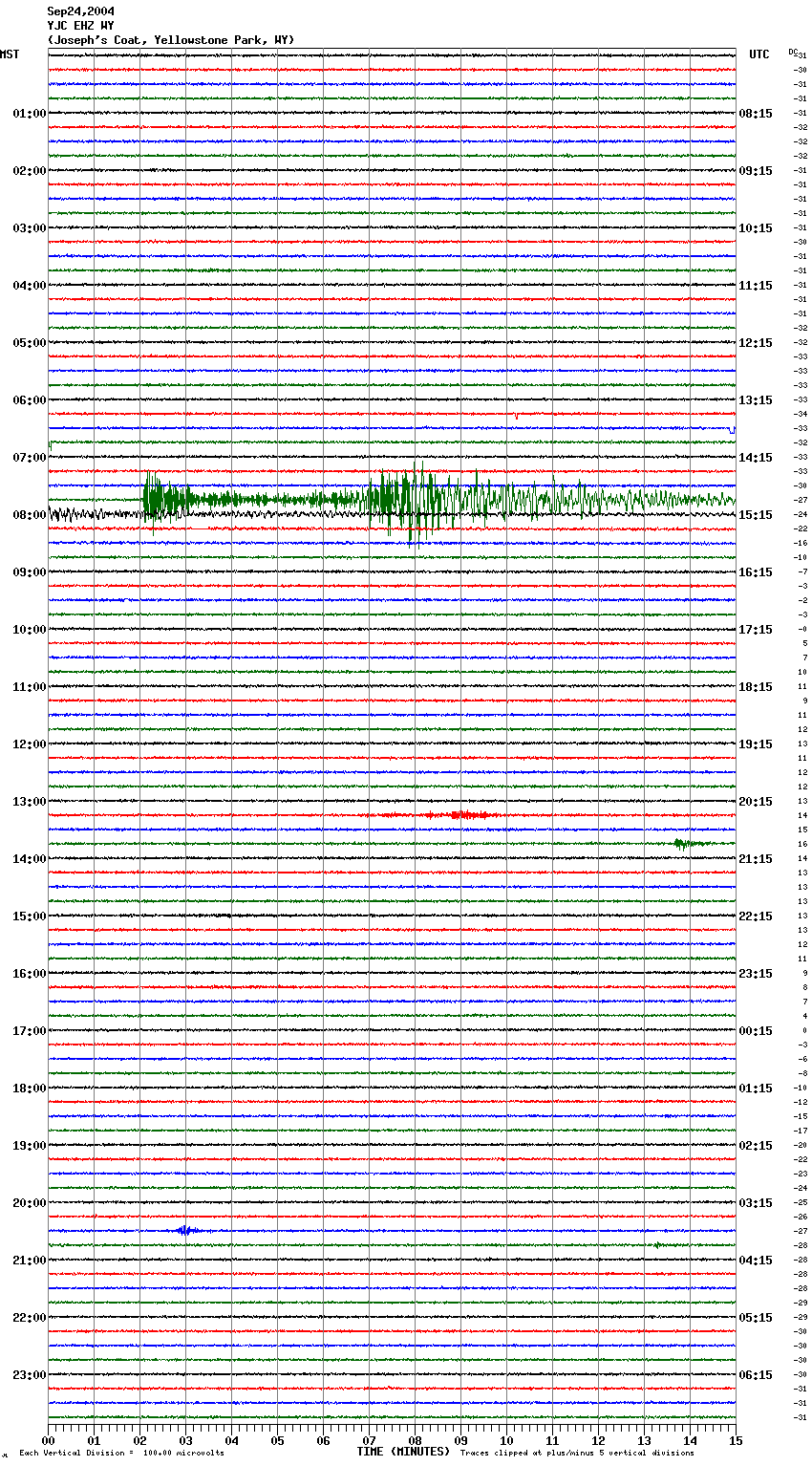Click the minute tick label "15" on the bottom axis
The height and width of the screenshot is (1466, 812).
pos(736,1440)
